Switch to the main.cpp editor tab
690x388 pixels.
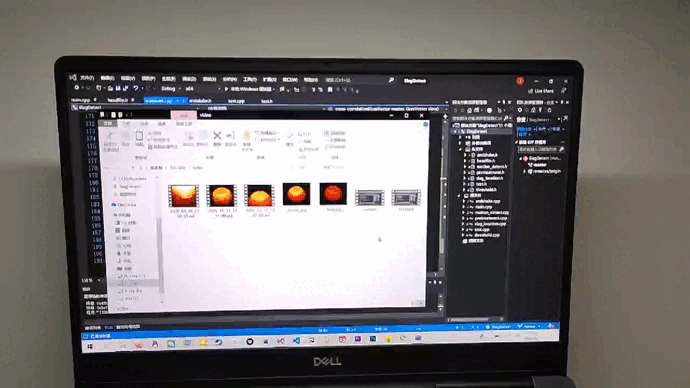point(81,100)
